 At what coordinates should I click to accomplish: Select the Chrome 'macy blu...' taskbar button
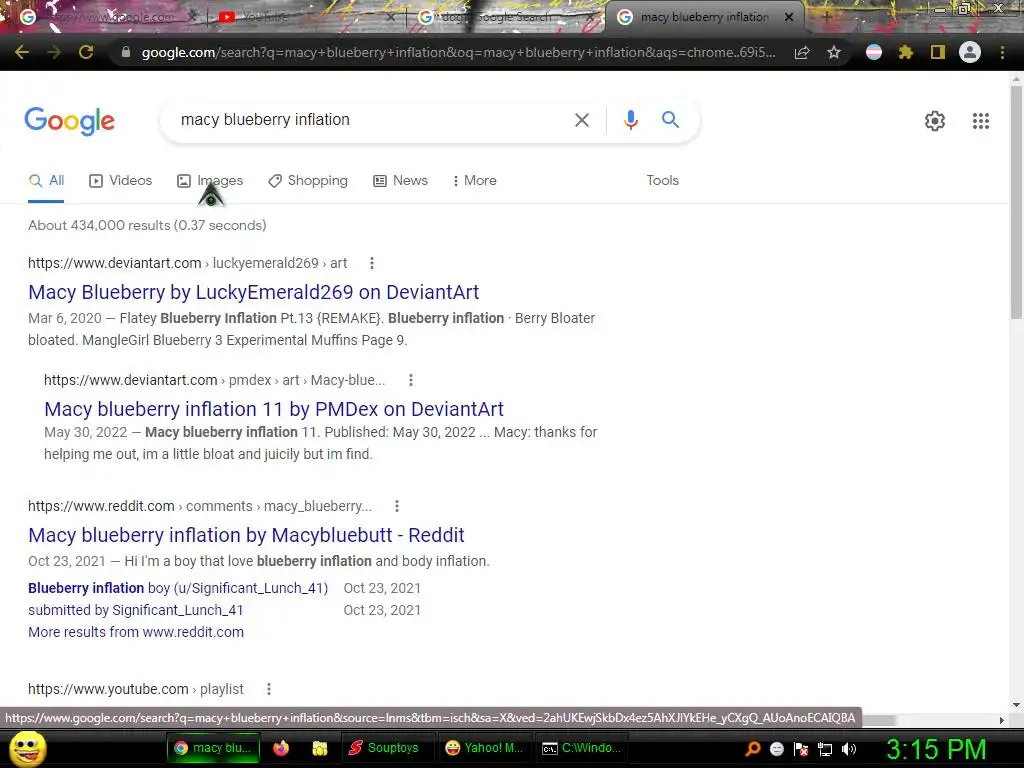click(x=214, y=748)
